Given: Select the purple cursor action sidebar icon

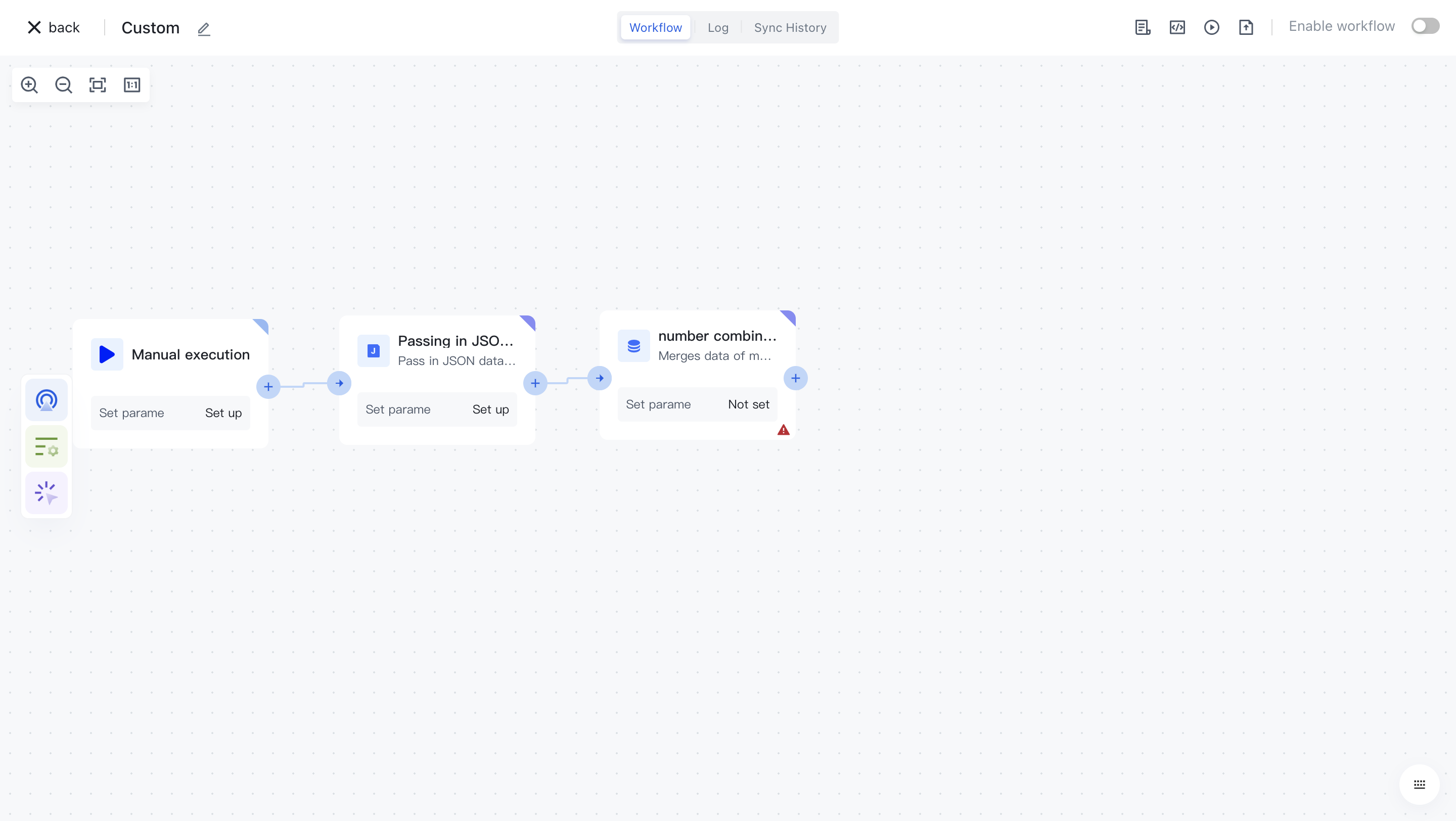Looking at the screenshot, I should (47, 493).
